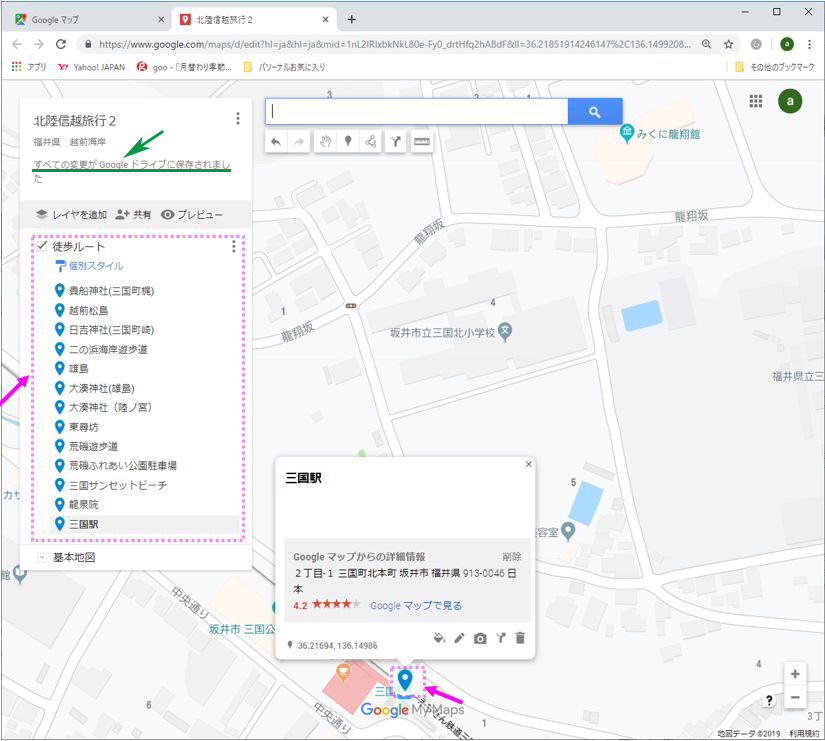
Task: Open the help question mark button
Action: [x=769, y=700]
